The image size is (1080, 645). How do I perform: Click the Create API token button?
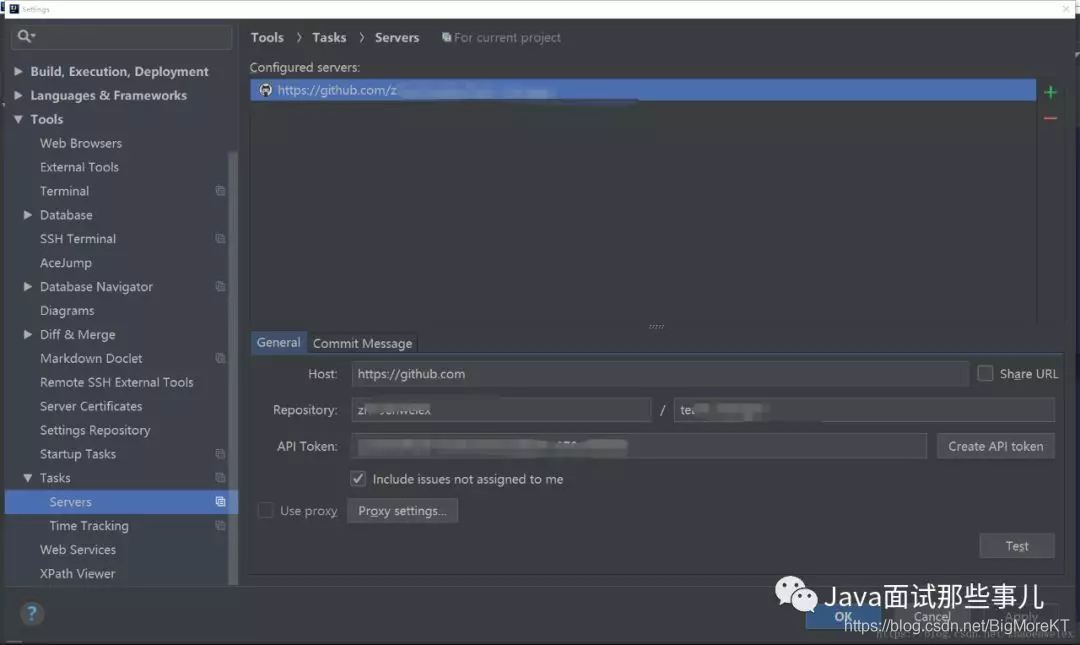(x=995, y=446)
